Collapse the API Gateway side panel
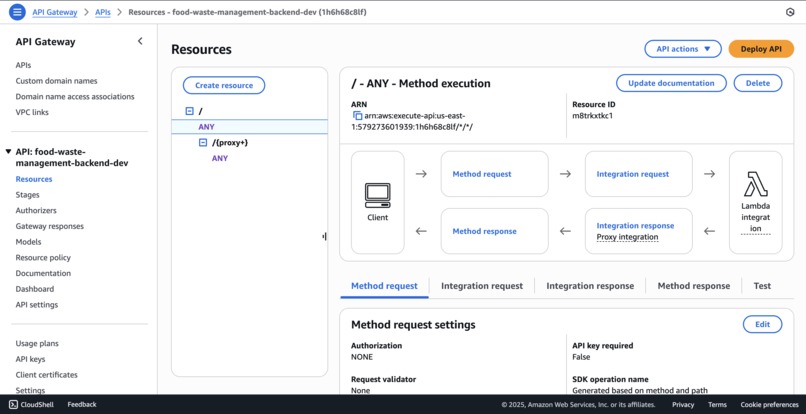The height and width of the screenshot is (414, 806). coord(140,41)
